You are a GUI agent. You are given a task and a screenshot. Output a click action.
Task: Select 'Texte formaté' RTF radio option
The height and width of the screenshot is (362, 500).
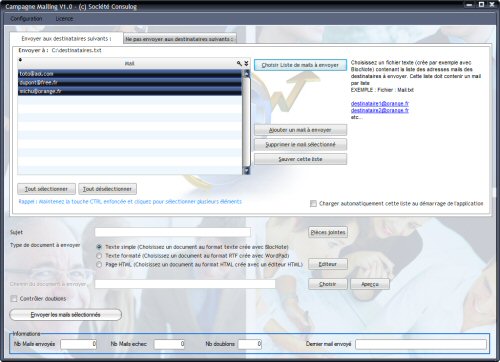[99, 256]
